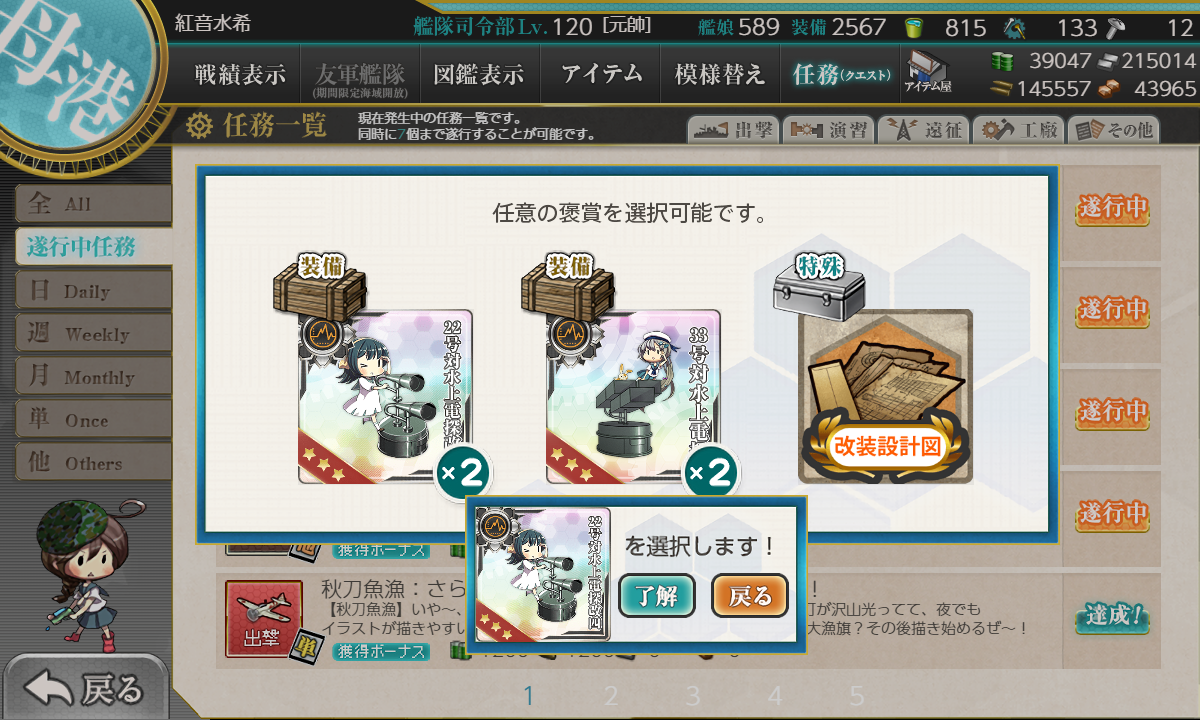The width and height of the screenshot is (1200, 720).
Task: Select the 33号対水上電探 reward card
Action: (x=633, y=396)
